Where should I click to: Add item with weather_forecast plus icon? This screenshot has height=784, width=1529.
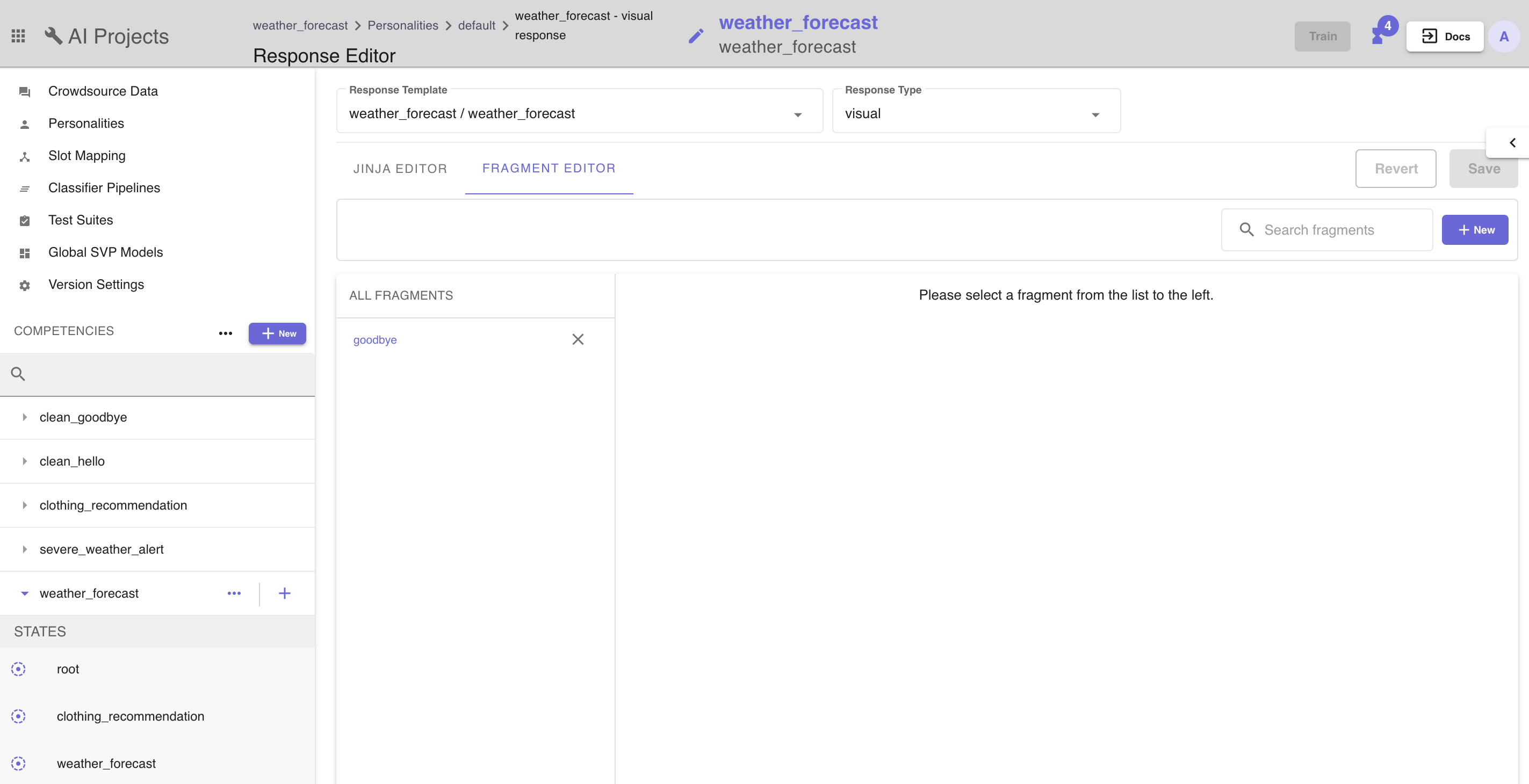[285, 593]
